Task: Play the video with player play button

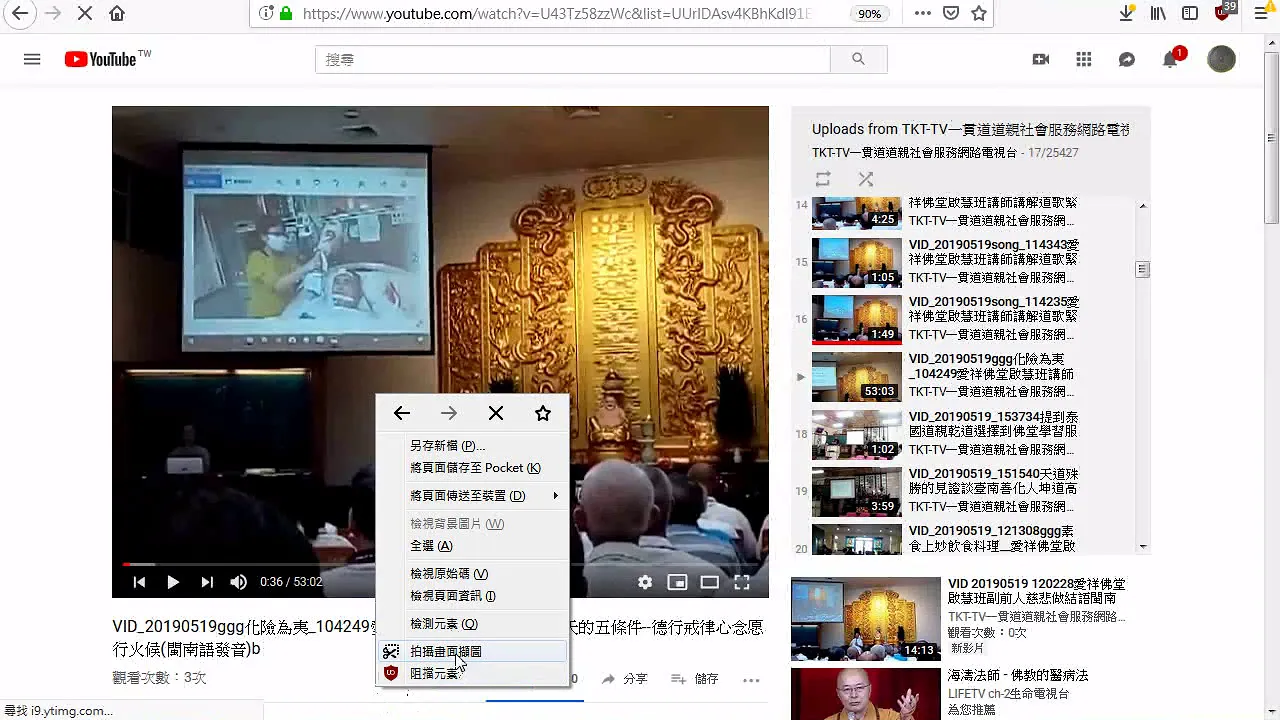Action: [173, 582]
